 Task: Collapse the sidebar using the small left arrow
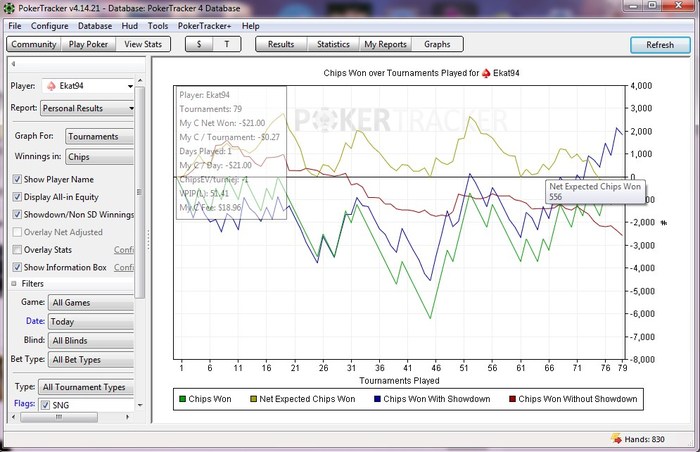pos(13,64)
